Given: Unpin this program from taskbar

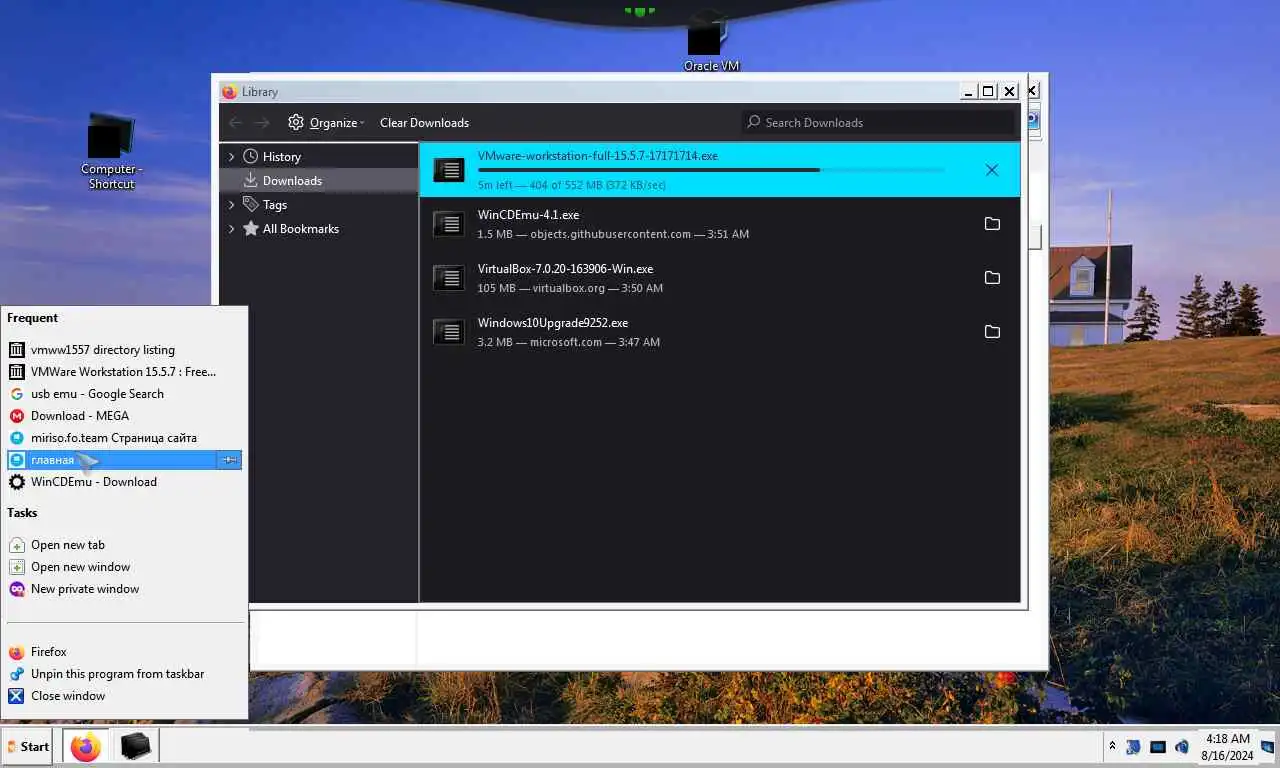Looking at the screenshot, I should click(x=124, y=674).
